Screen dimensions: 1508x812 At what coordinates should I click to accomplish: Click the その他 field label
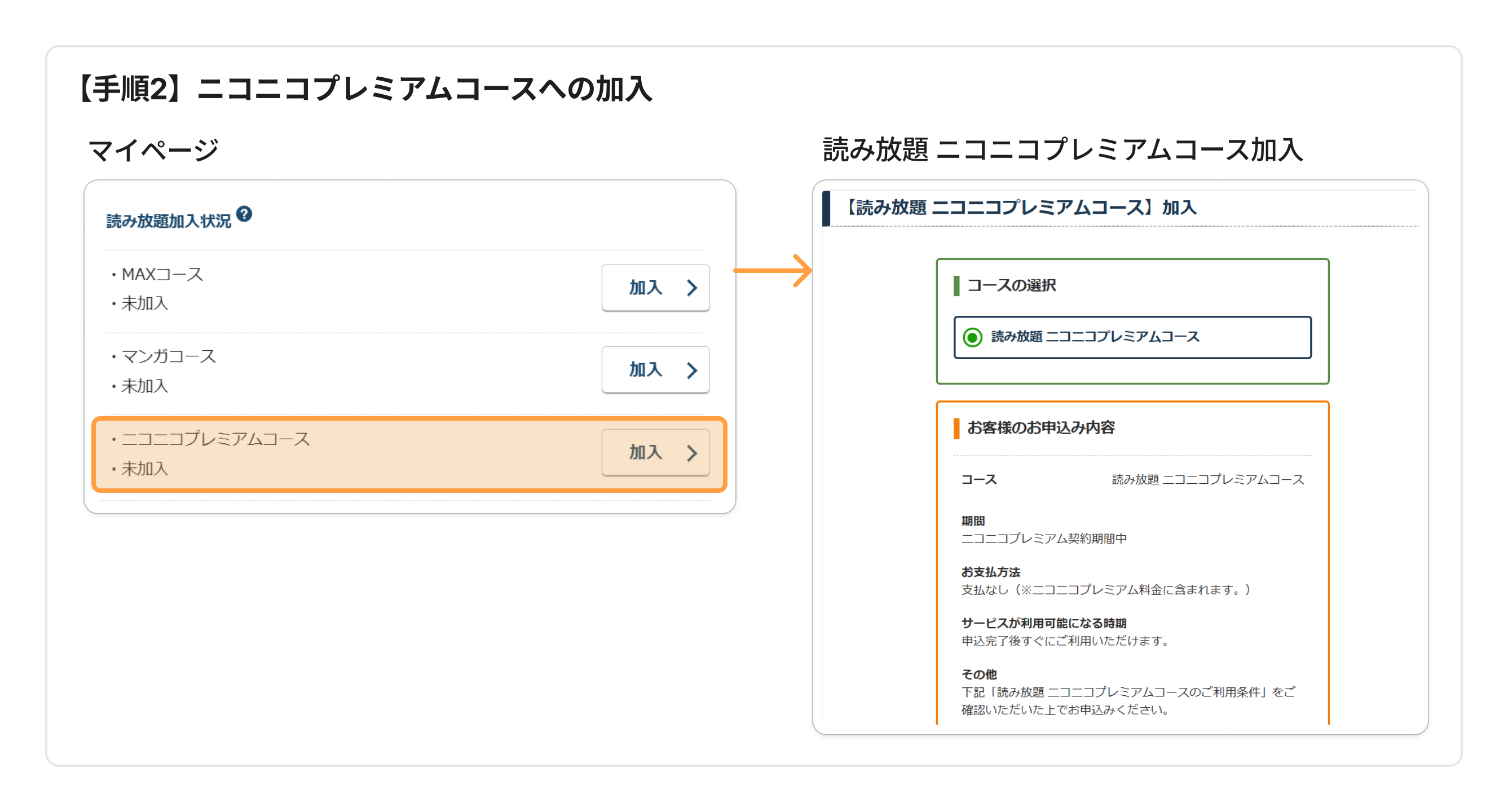point(979,674)
